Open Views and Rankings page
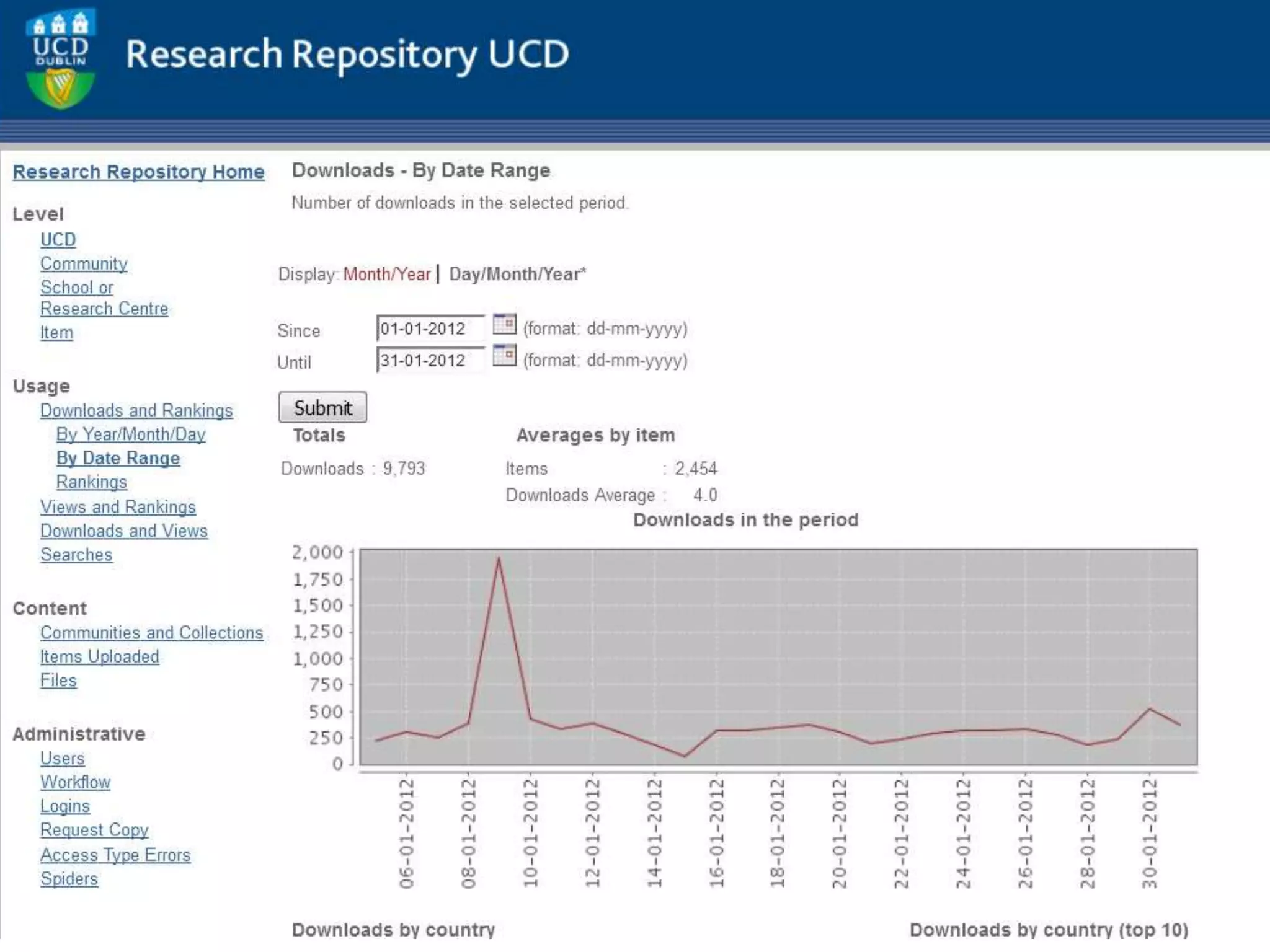 (118, 507)
